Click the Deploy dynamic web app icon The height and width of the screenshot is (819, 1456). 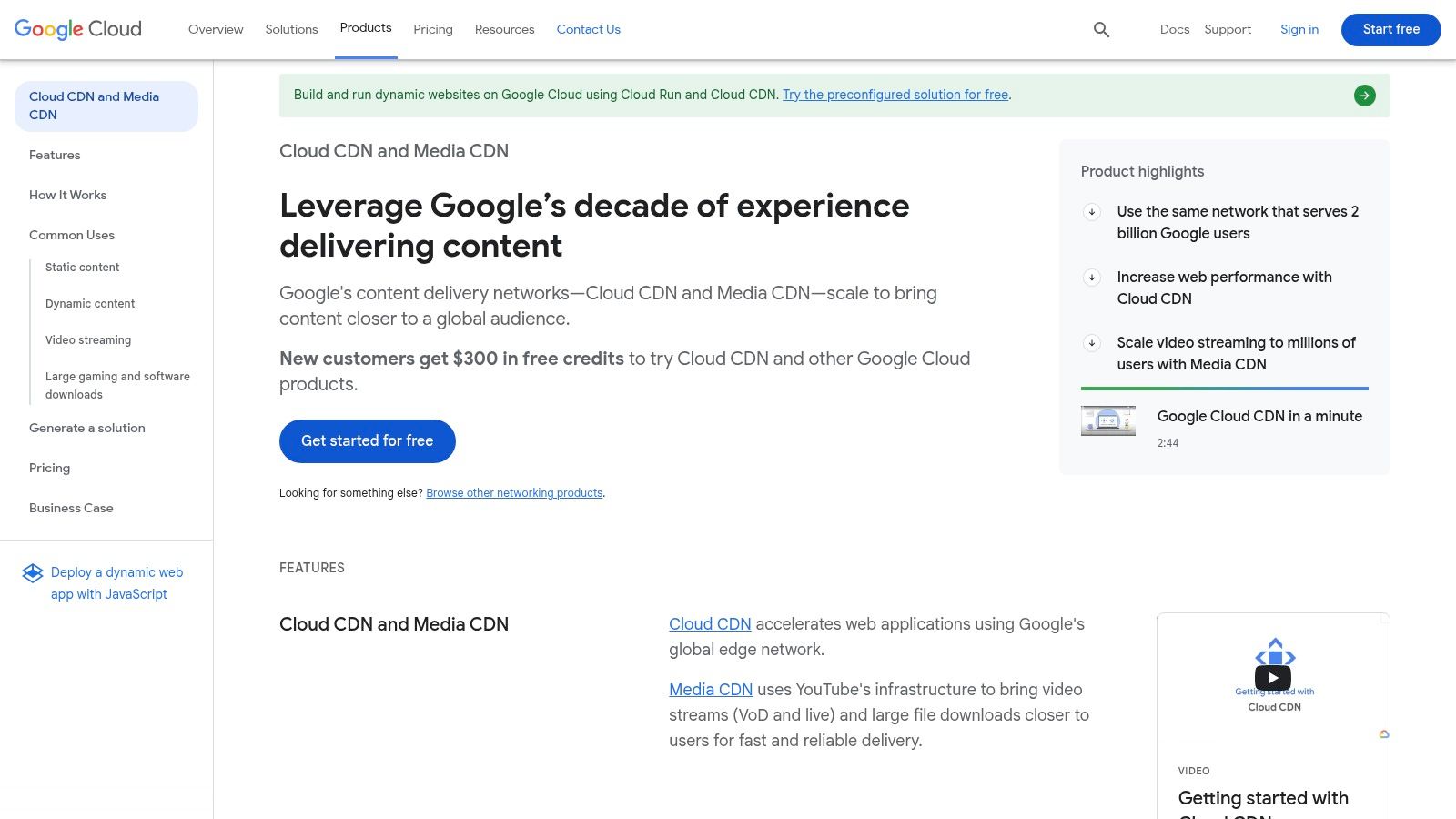(x=33, y=572)
